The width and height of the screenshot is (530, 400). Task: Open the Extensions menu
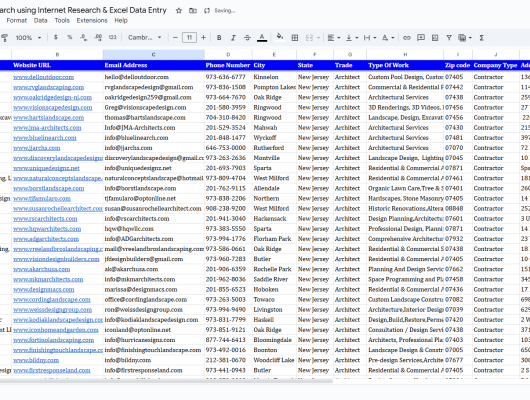[92, 20]
